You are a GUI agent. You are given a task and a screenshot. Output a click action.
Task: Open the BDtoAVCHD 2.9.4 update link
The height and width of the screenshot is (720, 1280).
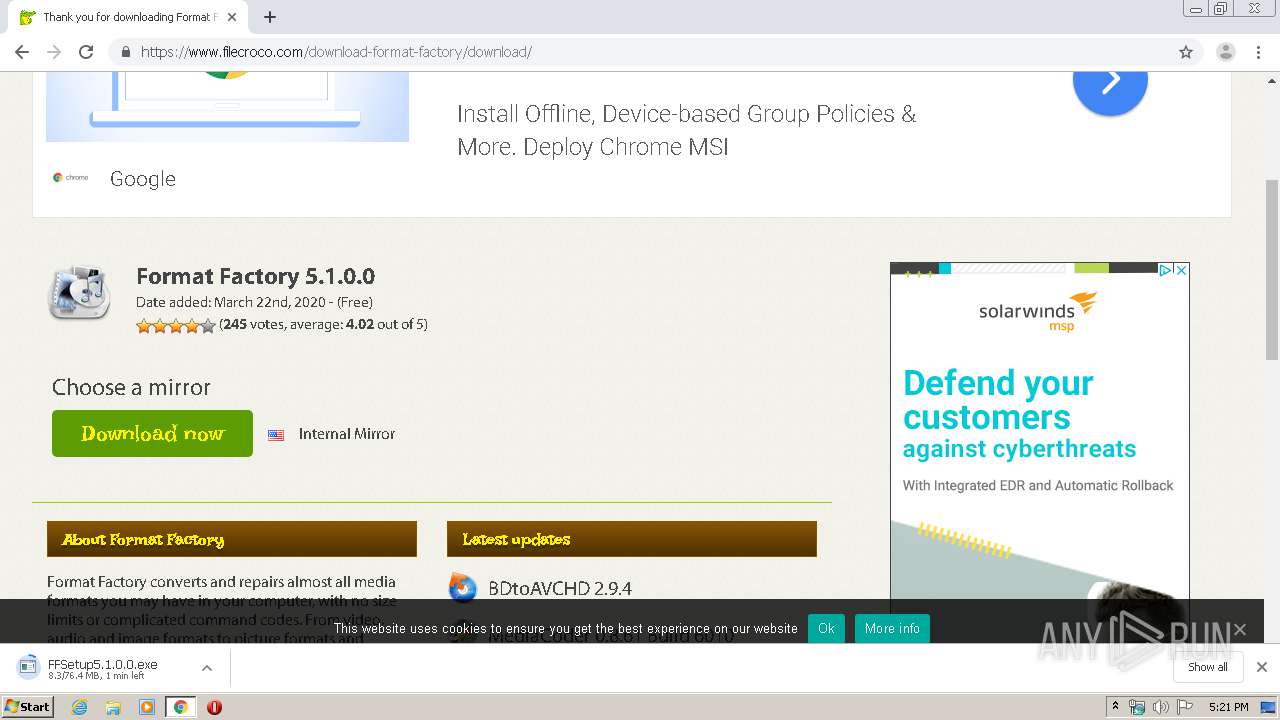(x=560, y=588)
